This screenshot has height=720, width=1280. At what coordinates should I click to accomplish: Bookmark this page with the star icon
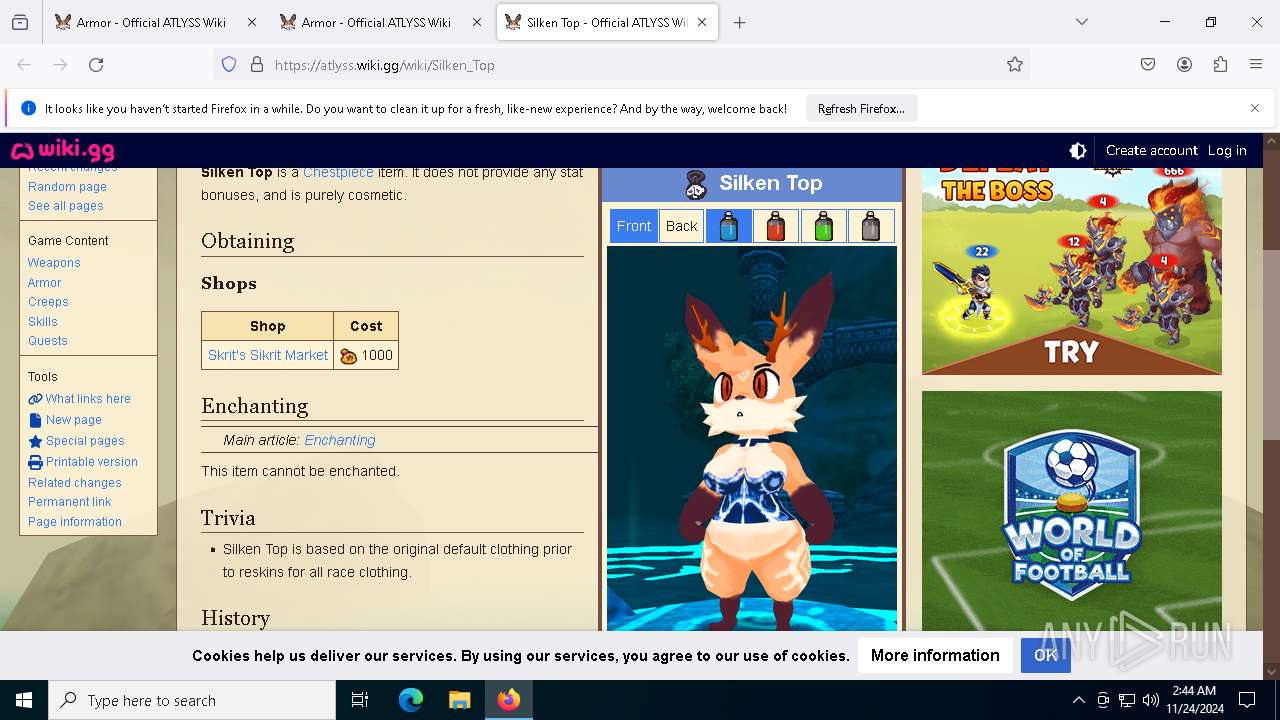pyautogui.click(x=1015, y=64)
